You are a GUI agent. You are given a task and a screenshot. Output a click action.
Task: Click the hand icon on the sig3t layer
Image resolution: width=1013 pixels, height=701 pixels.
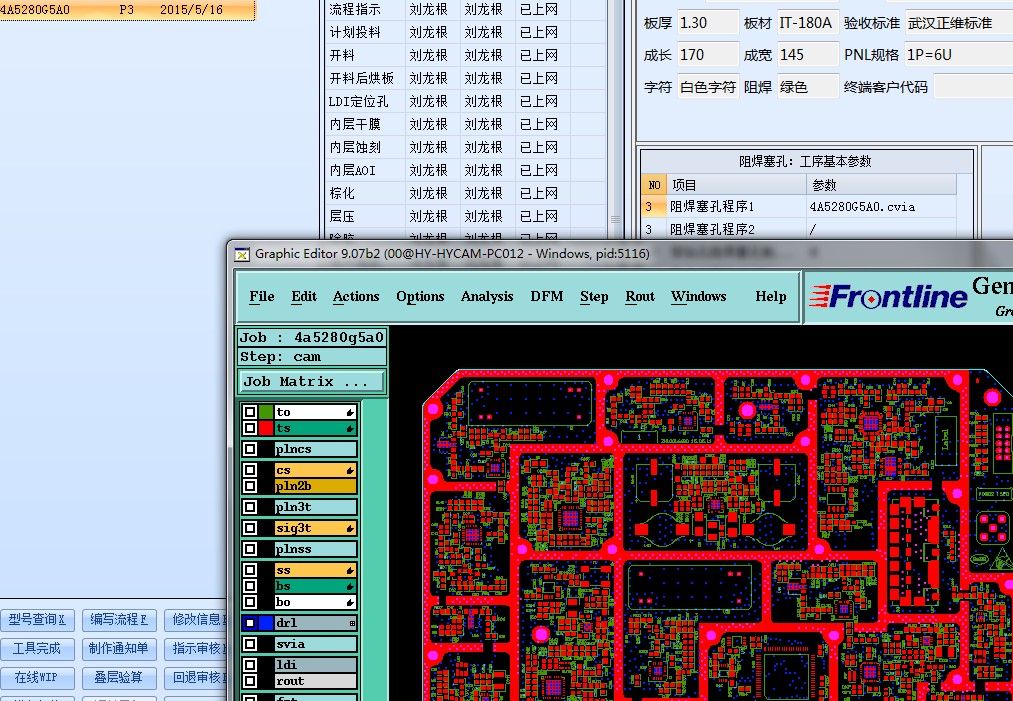click(x=350, y=528)
